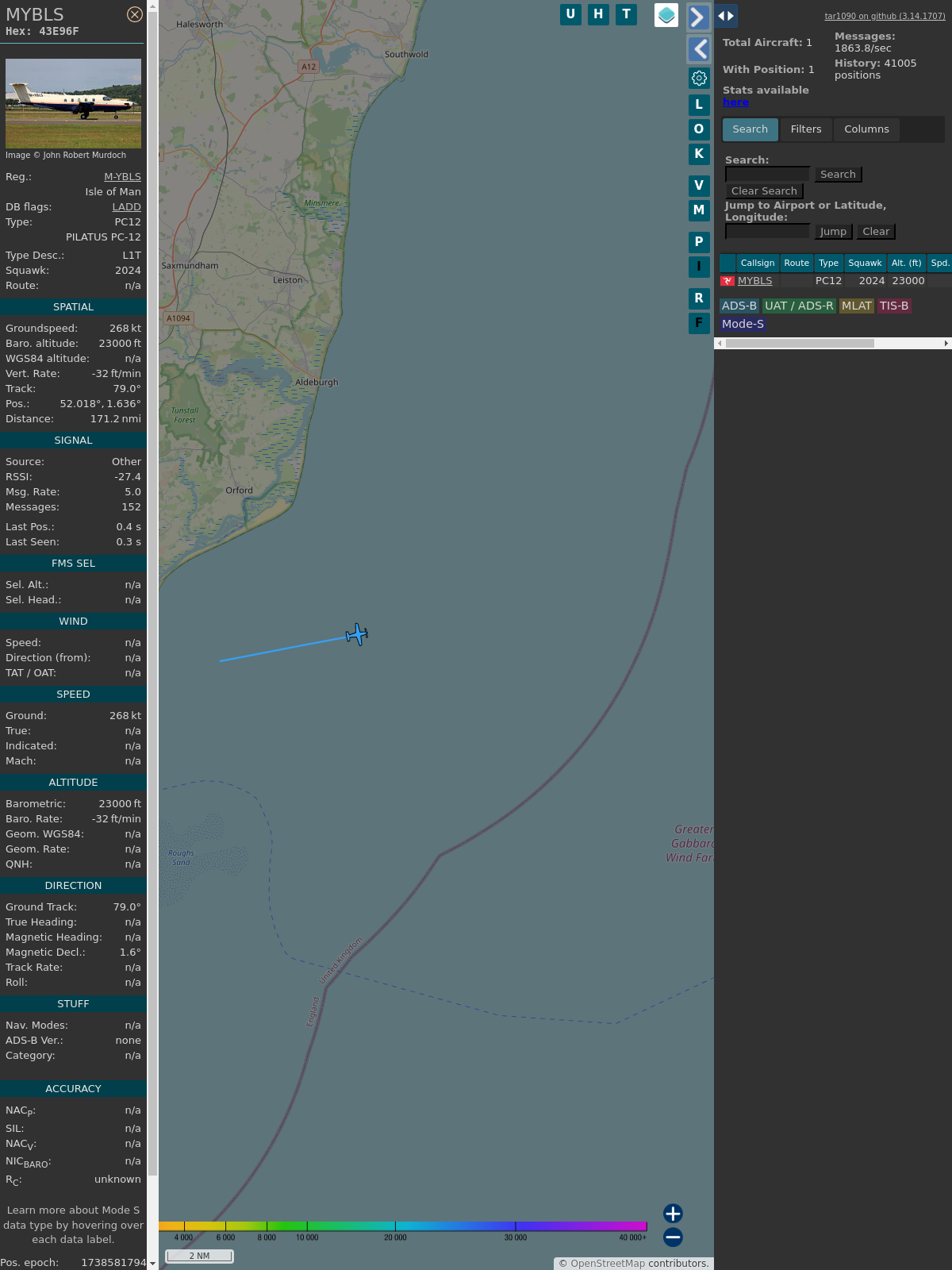Viewport: 952px width, 1270px height.
Task: Open the settings gear
Action: coord(699,78)
